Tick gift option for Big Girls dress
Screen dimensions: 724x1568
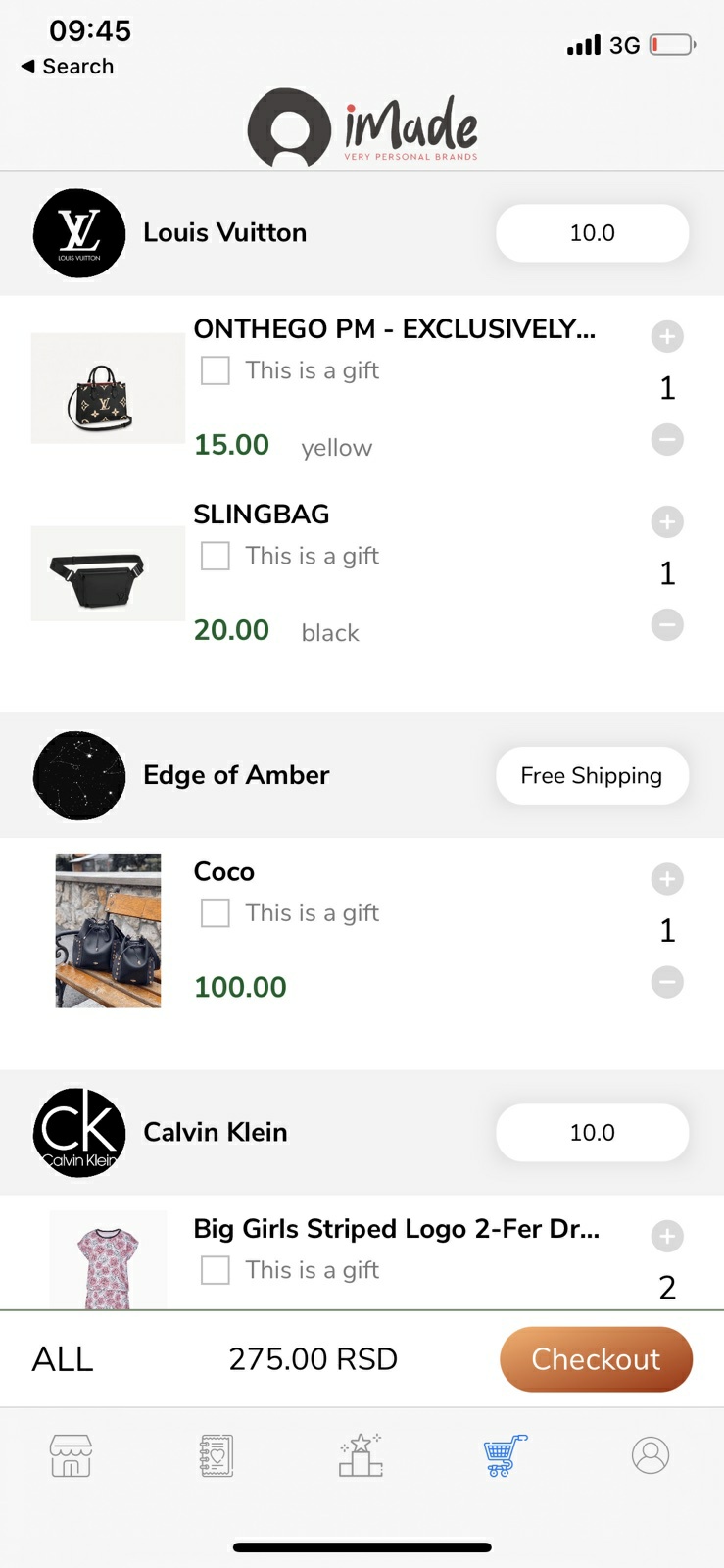coord(216,1270)
